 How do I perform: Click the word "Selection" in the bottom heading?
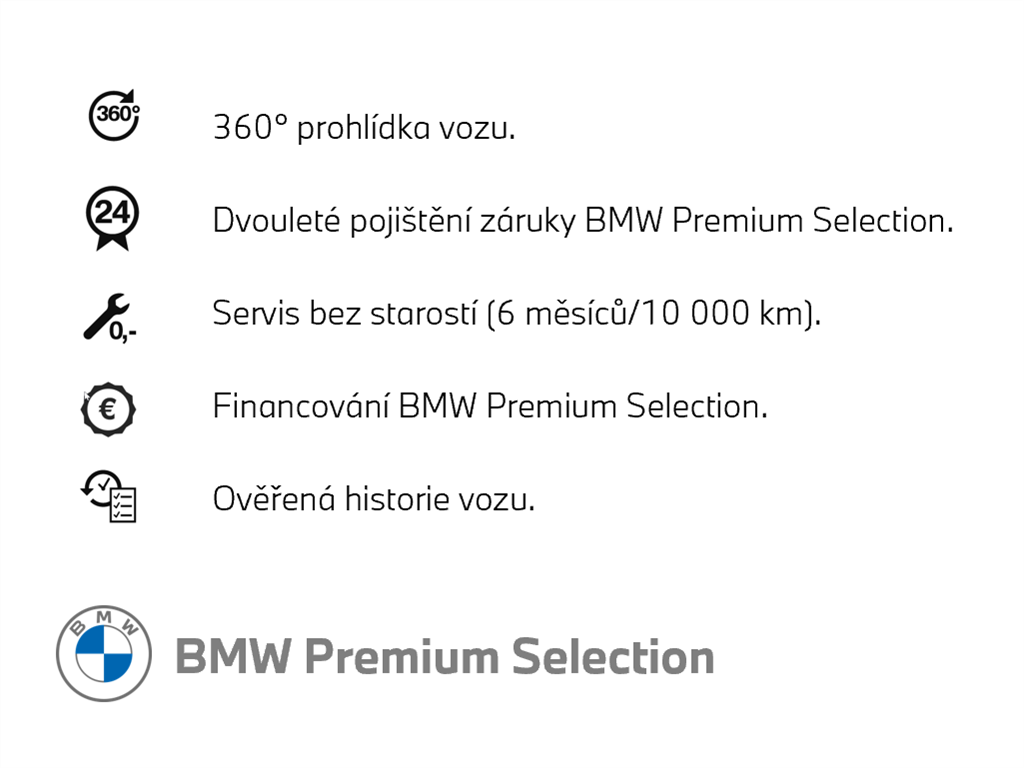(x=613, y=657)
